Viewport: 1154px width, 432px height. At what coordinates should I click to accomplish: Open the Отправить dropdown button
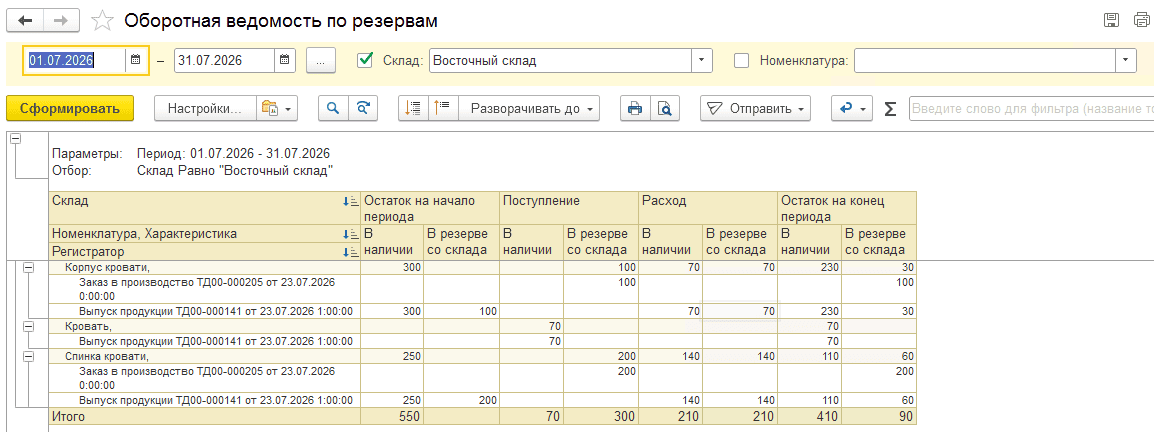coord(755,108)
